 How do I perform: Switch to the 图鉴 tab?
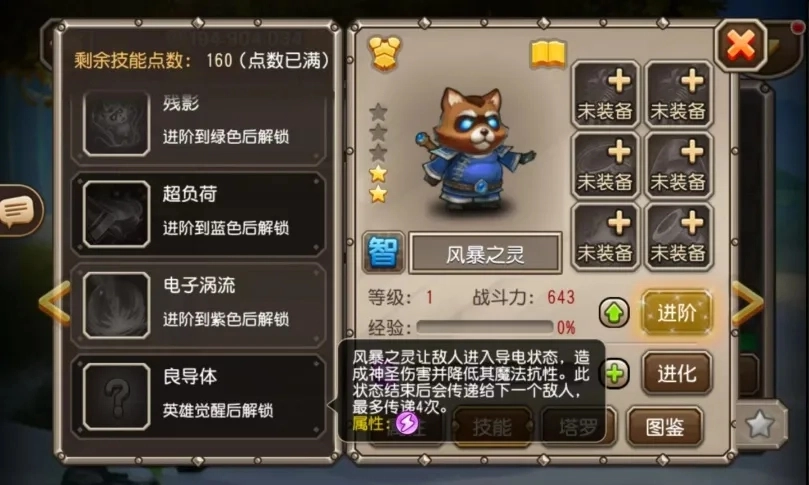[665, 426]
